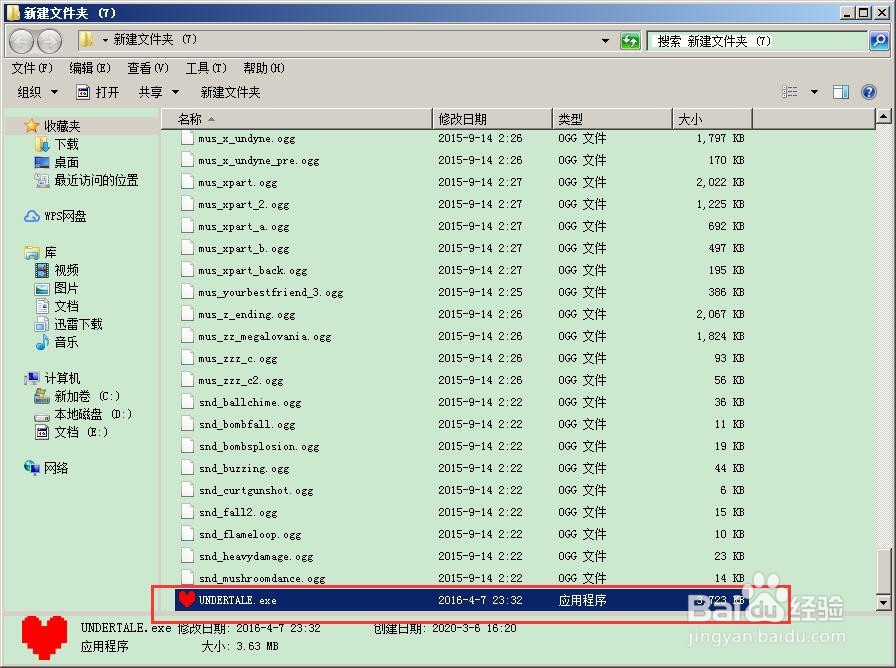Screen dimensions: 896x668
Task: Click the file icon of mus_zz_megalovania.ogg
Action: 187,335
